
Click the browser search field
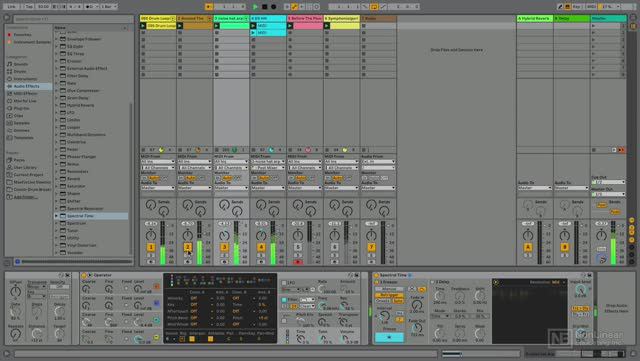pos(73,19)
